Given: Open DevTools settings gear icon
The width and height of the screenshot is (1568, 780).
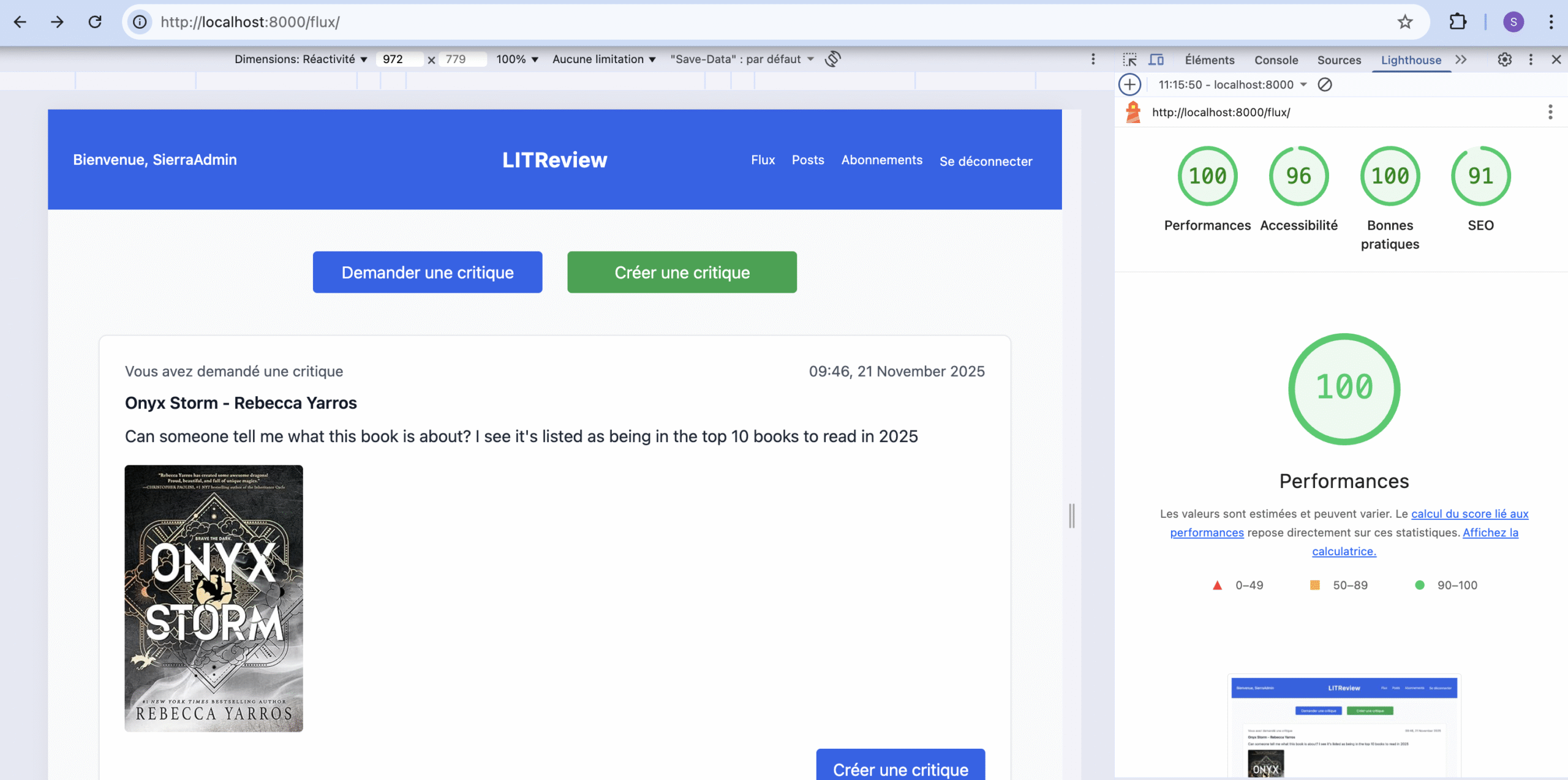Looking at the screenshot, I should tap(1504, 59).
